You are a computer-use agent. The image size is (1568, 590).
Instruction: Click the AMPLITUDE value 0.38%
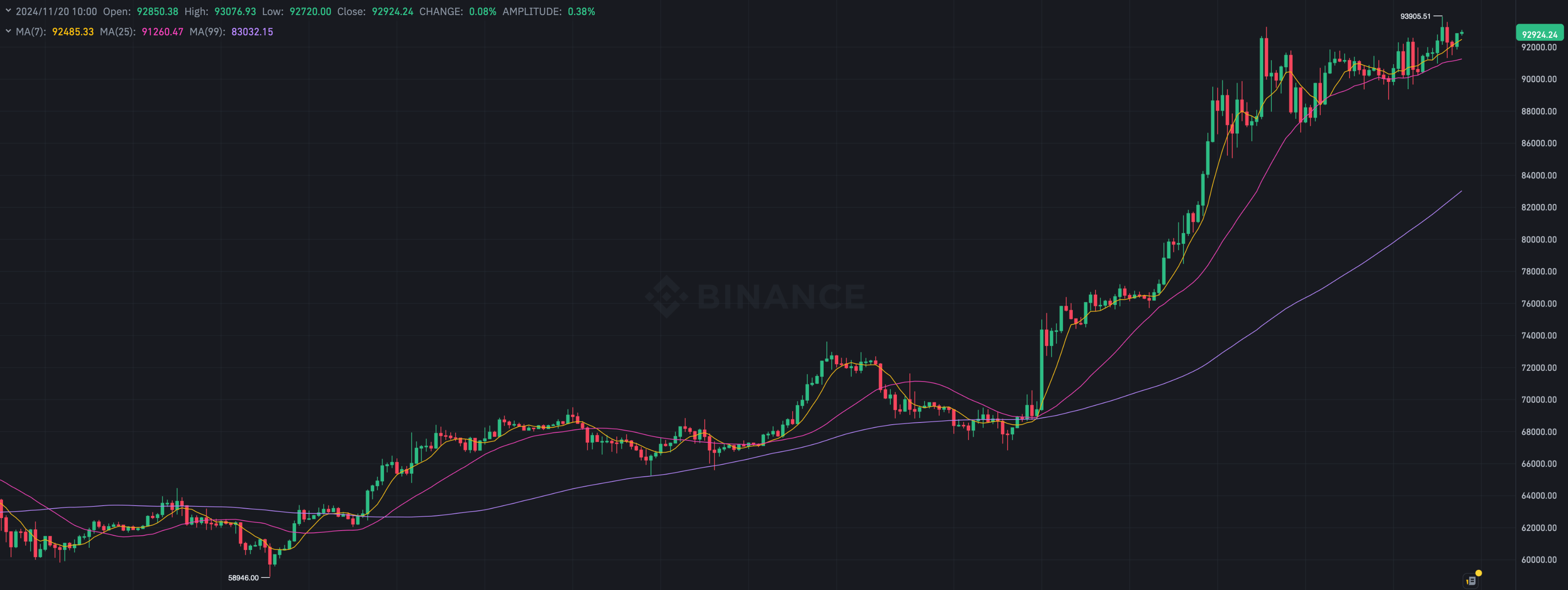click(x=581, y=12)
